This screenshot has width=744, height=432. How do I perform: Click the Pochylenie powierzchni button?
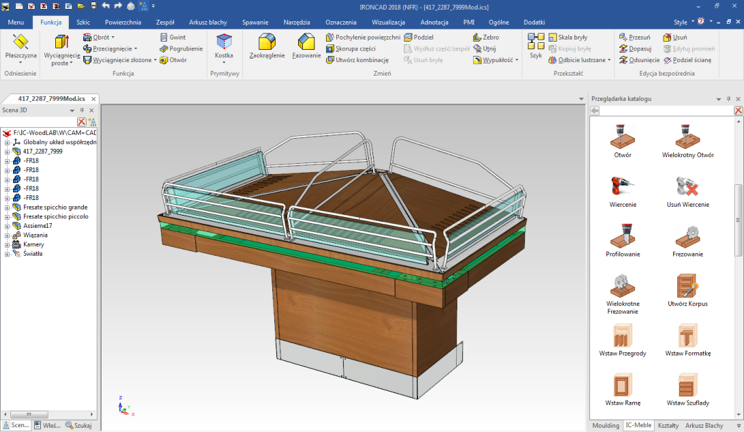(x=362, y=37)
